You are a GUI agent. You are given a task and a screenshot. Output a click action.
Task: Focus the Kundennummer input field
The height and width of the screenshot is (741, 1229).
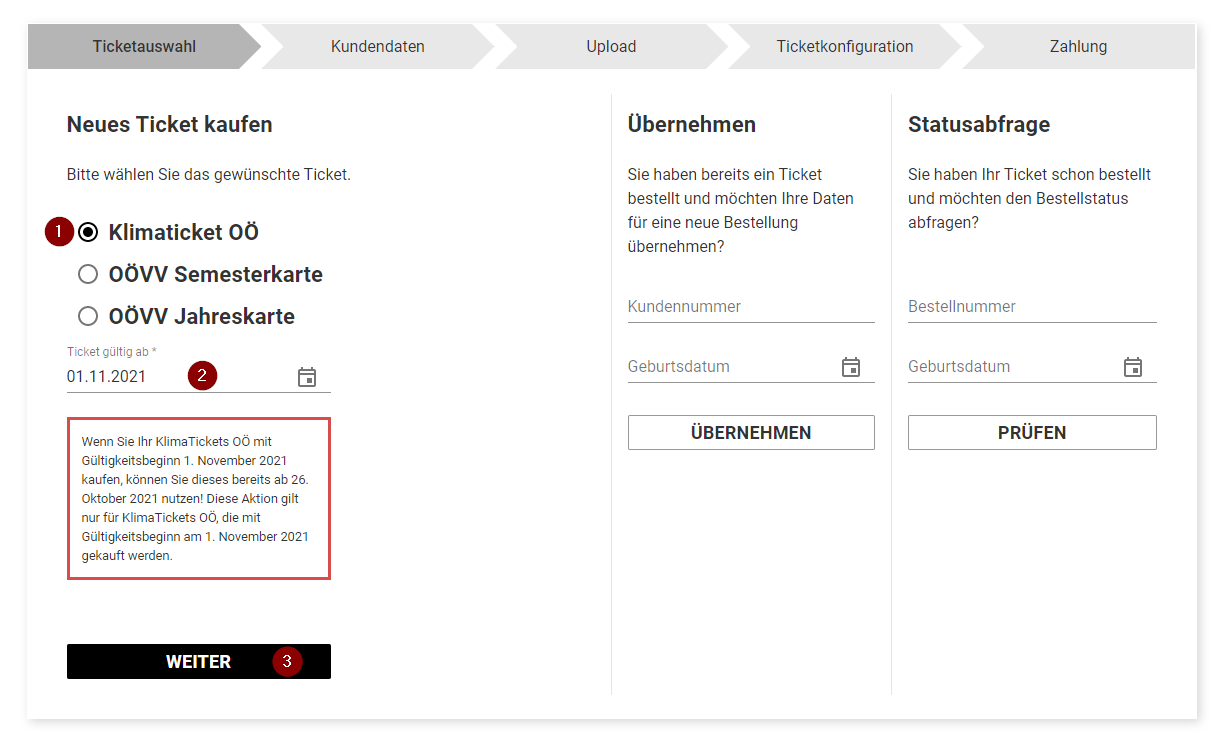[751, 307]
